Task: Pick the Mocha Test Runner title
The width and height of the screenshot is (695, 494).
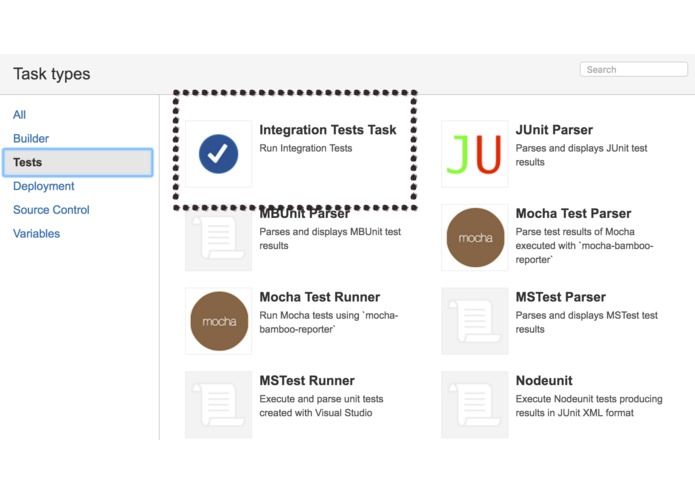Action: click(x=320, y=297)
